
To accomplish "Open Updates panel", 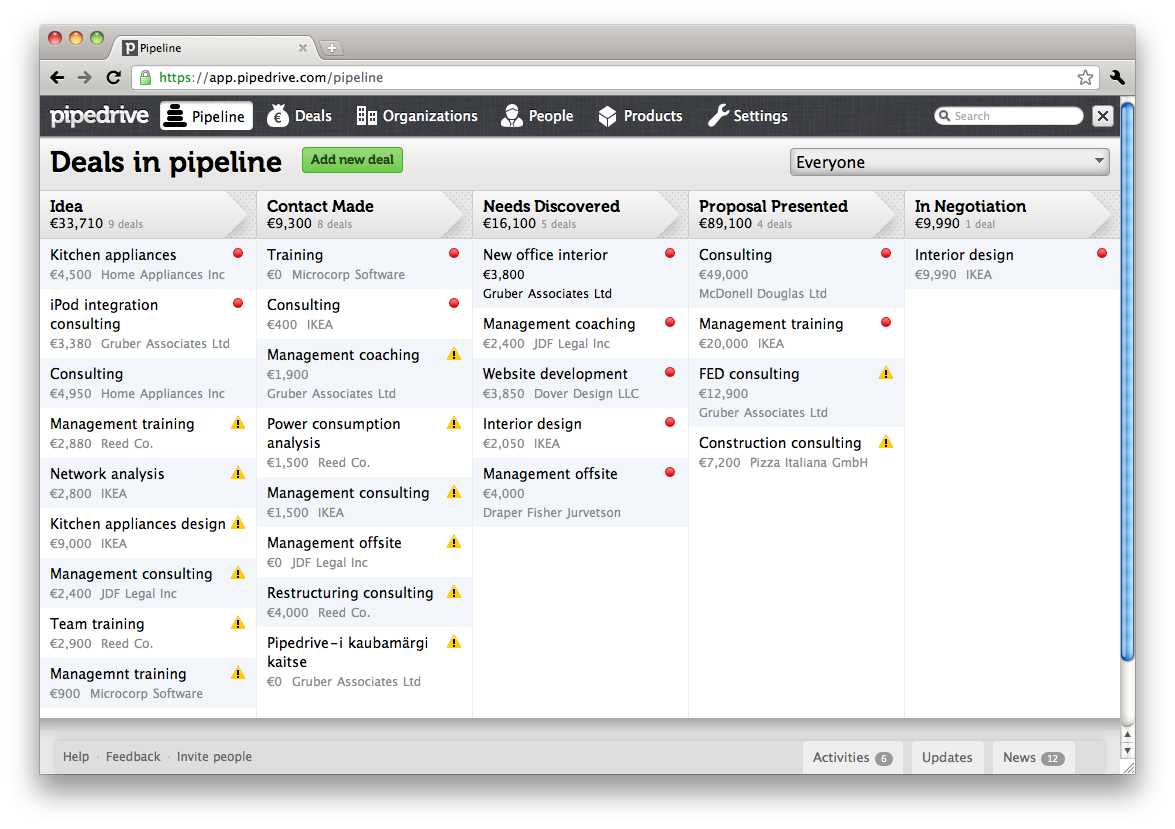I will [x=947, y=758].
